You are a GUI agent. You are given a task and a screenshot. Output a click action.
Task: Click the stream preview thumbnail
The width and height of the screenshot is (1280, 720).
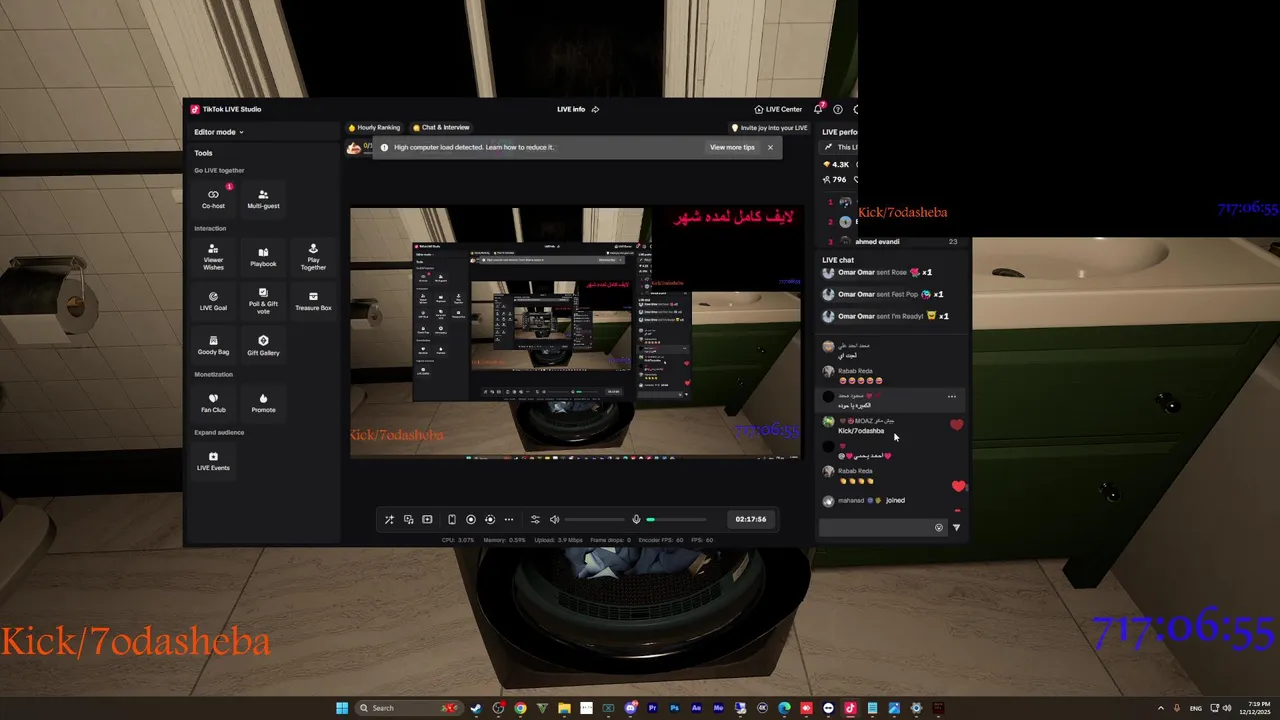pyautogui.click(x=575, y=333)
